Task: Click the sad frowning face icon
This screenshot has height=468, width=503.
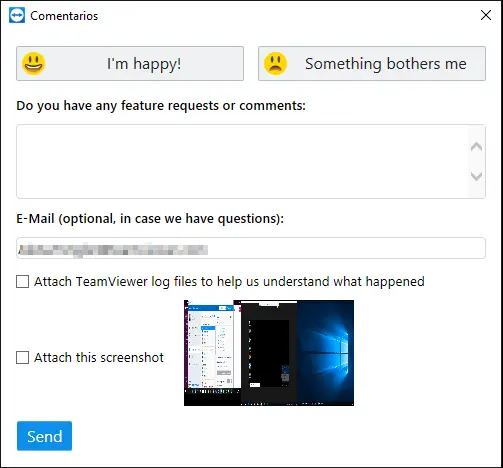Action: pos(275,63)
